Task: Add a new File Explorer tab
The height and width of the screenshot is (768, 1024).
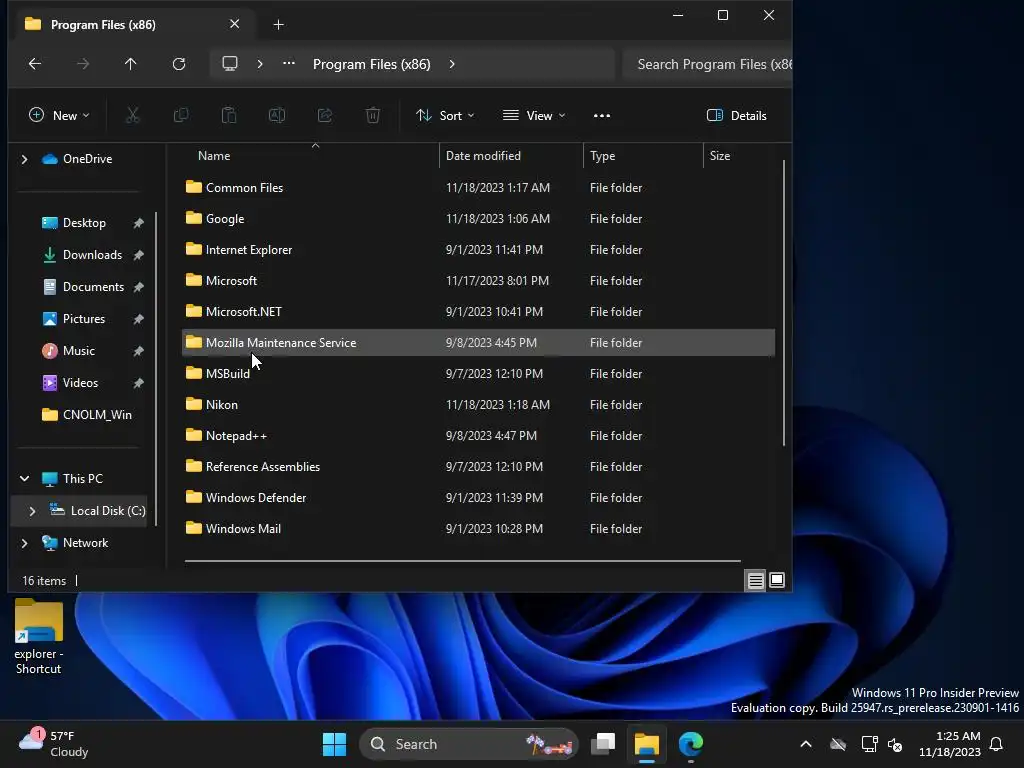Action: click(278, 25)
